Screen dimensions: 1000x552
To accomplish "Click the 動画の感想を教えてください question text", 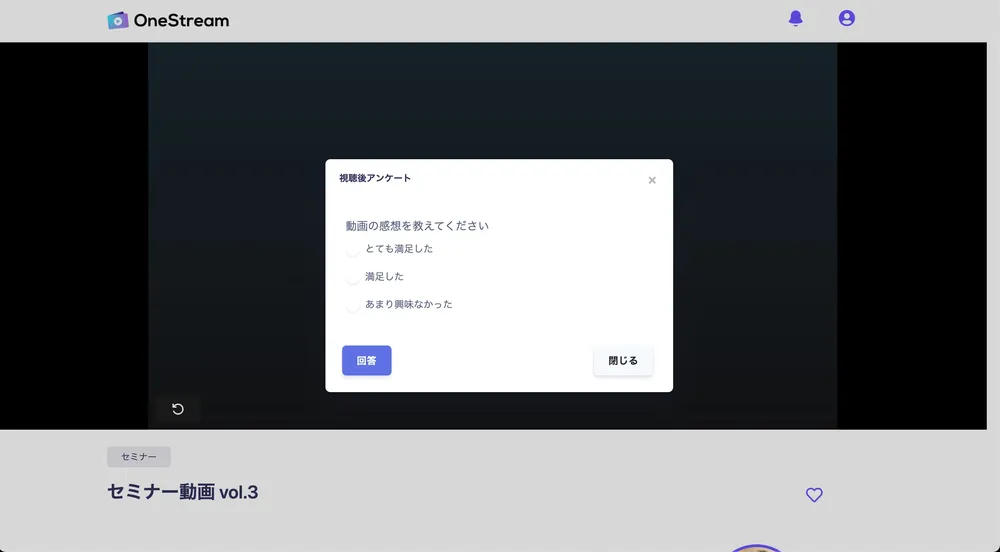I will click(417, 226).
